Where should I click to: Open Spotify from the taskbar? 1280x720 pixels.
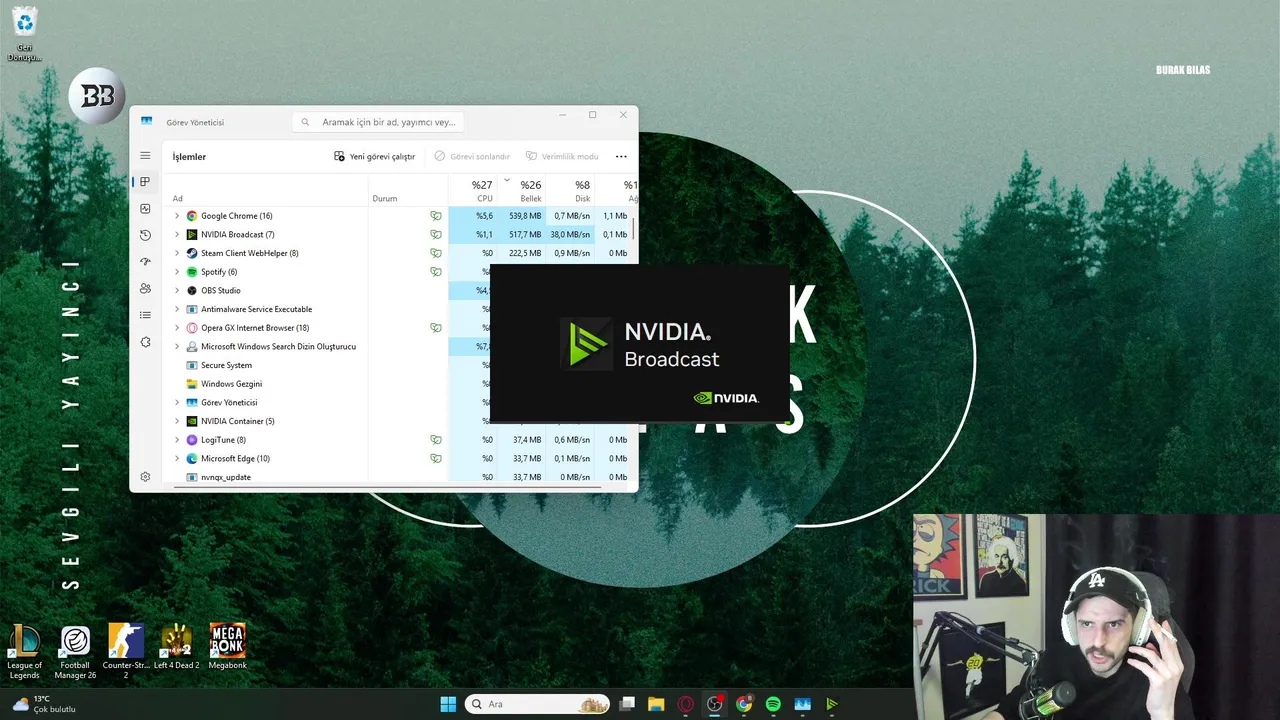773,704
